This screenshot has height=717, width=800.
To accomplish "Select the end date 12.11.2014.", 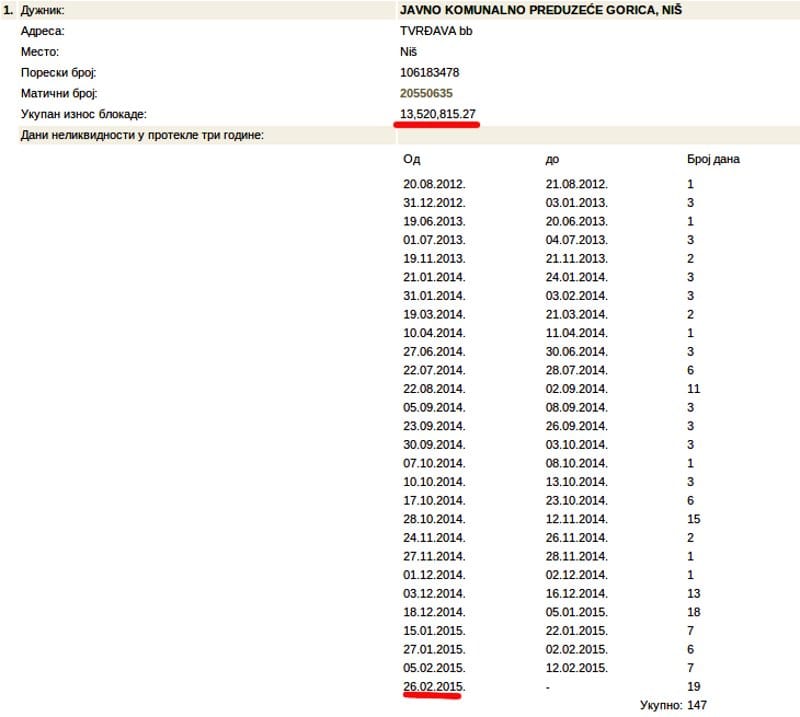I will 576,519.
